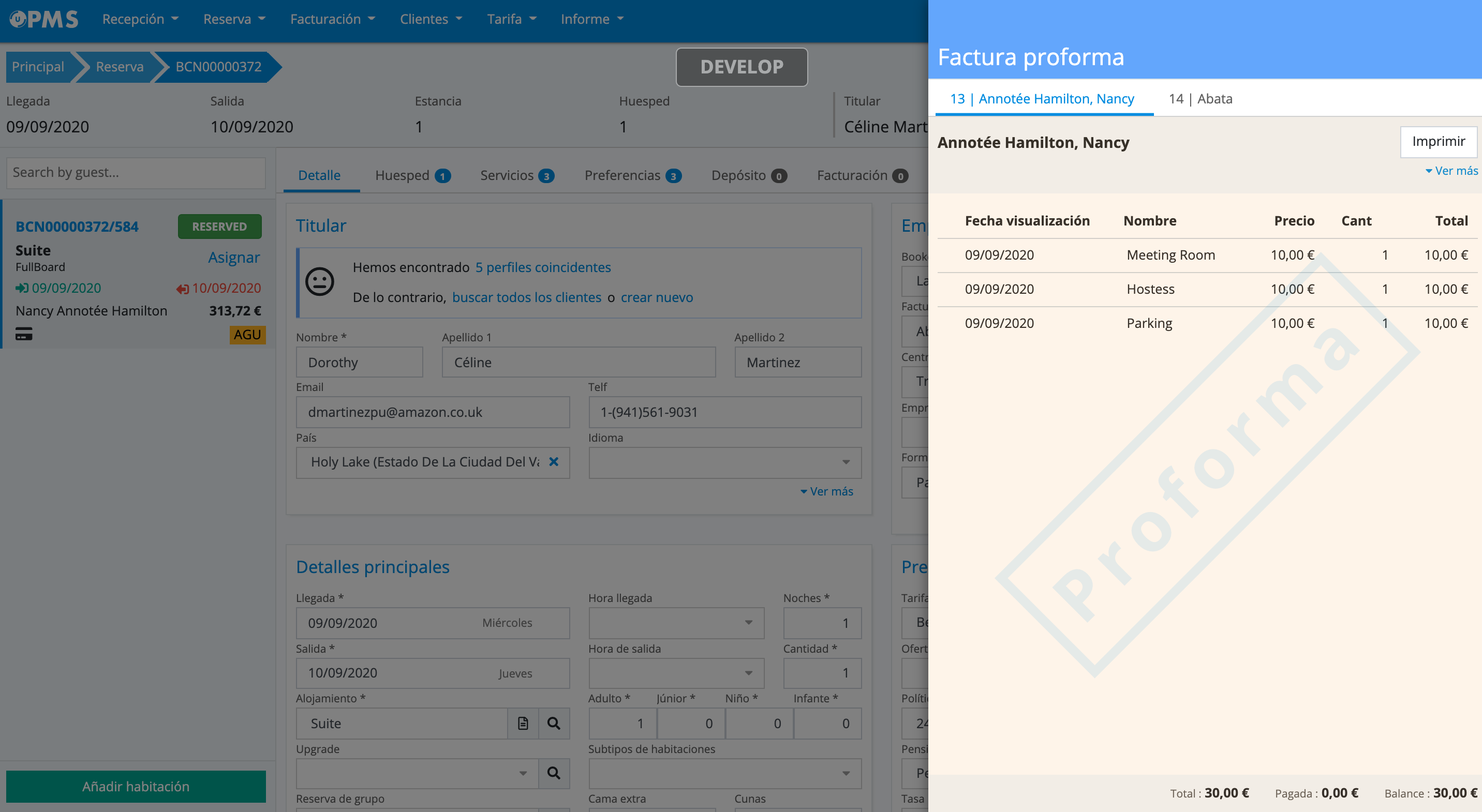Click the Search by guest input field

coord(136,173)
